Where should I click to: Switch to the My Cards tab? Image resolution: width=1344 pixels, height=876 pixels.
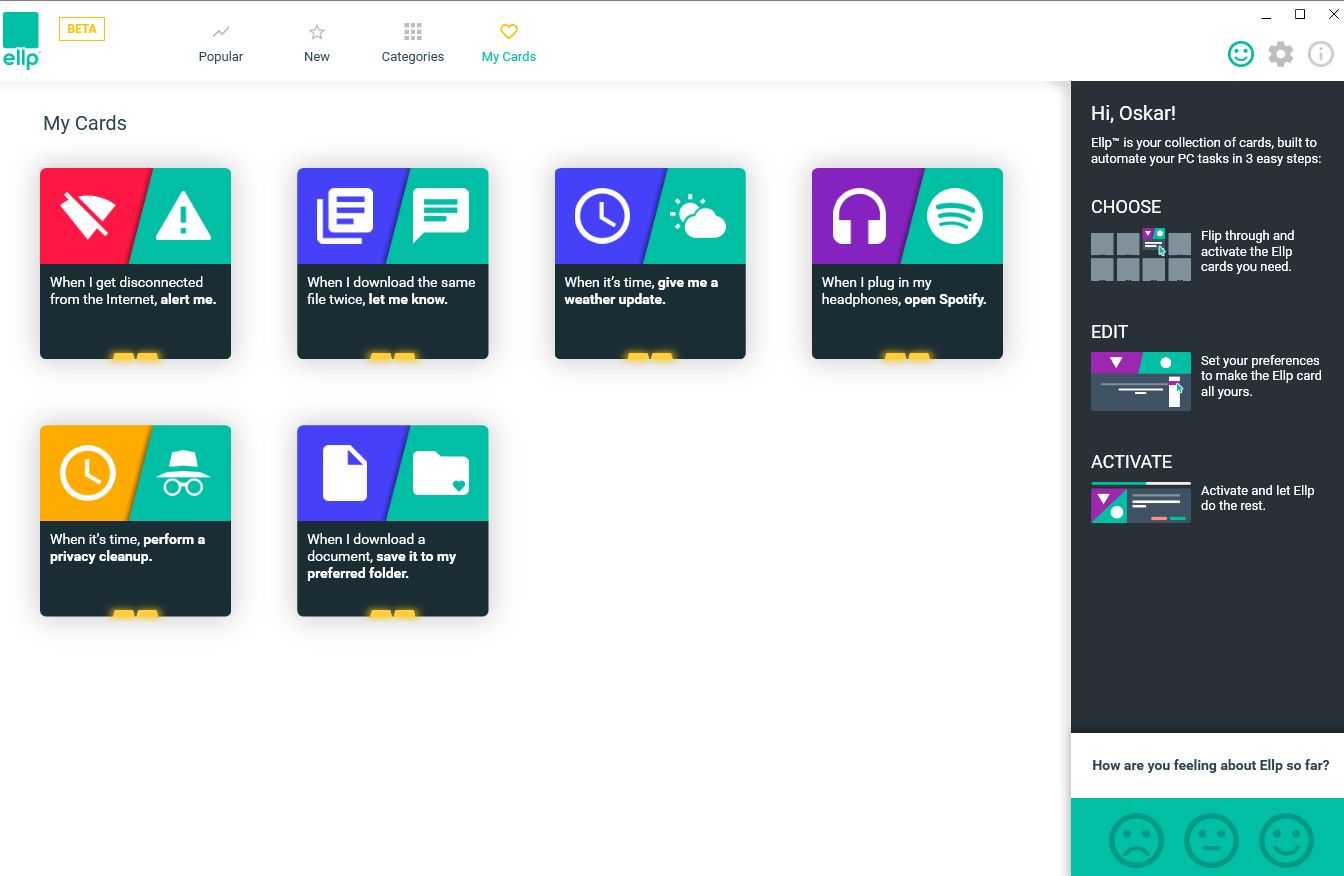[x=509, y=44]
